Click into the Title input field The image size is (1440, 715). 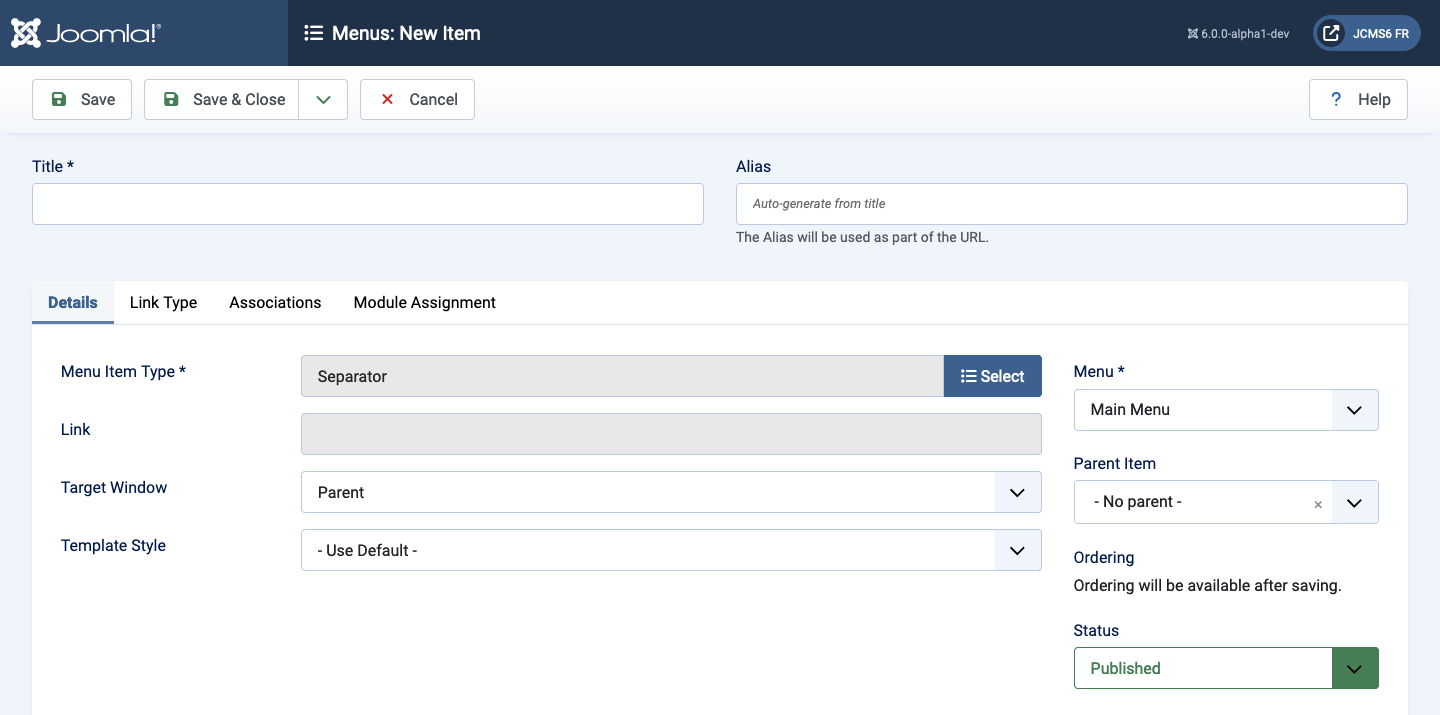pos(368,204)
